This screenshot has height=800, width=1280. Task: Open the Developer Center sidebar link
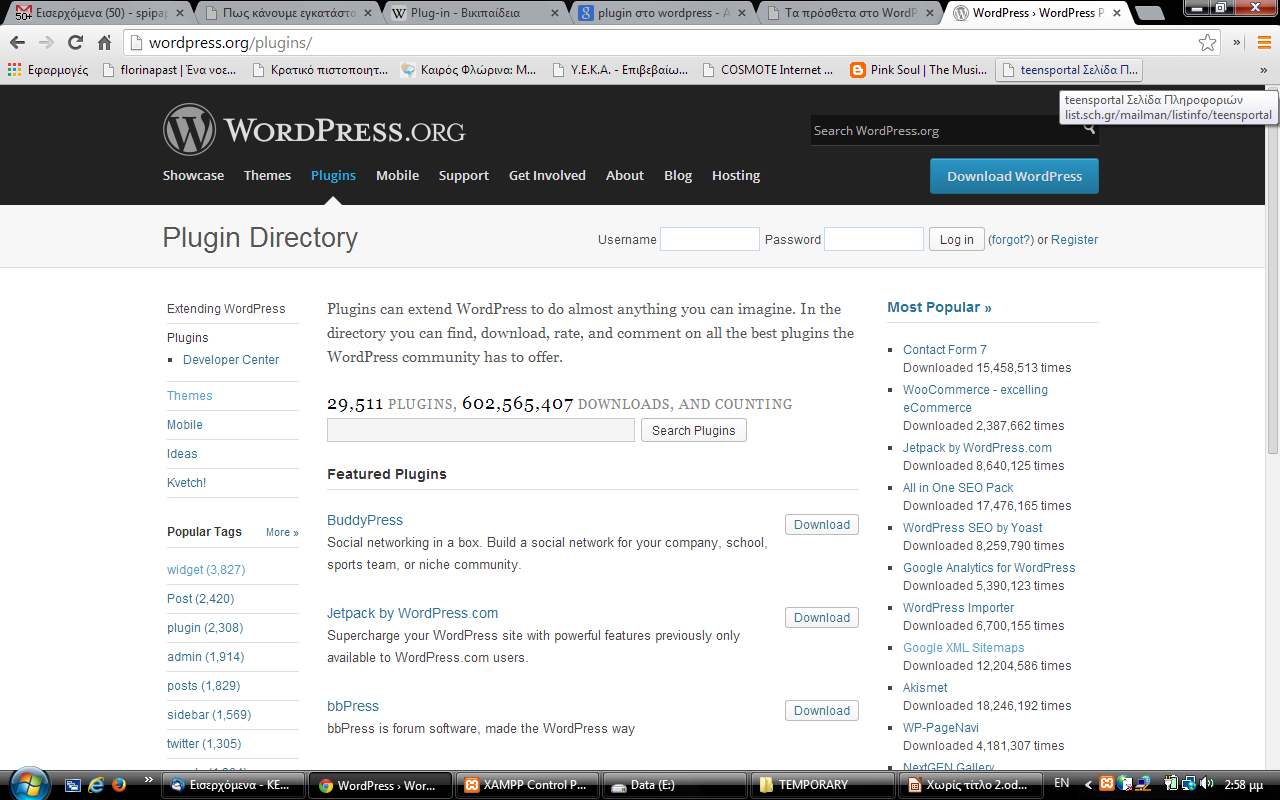point(231,360)
